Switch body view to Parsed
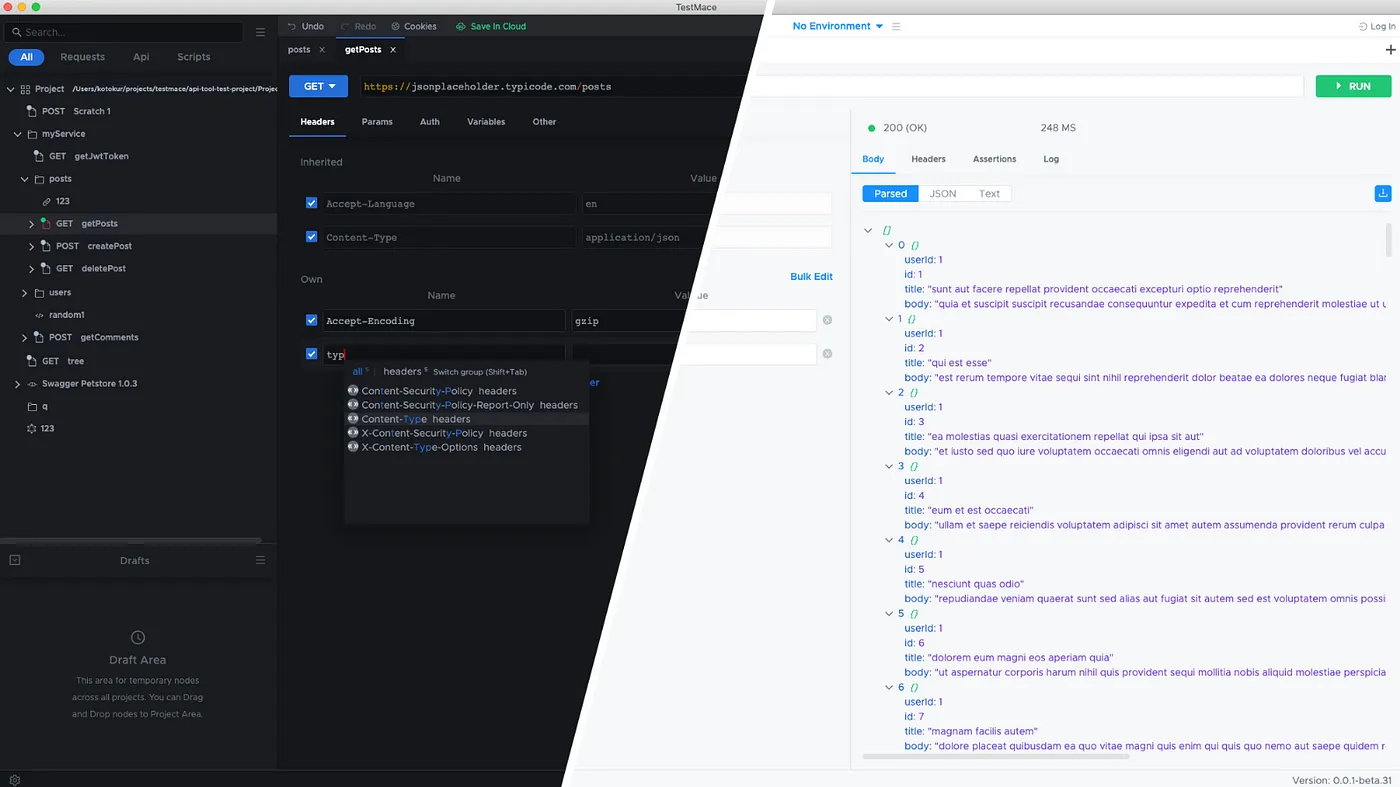1400x787 pixels. 890,193
